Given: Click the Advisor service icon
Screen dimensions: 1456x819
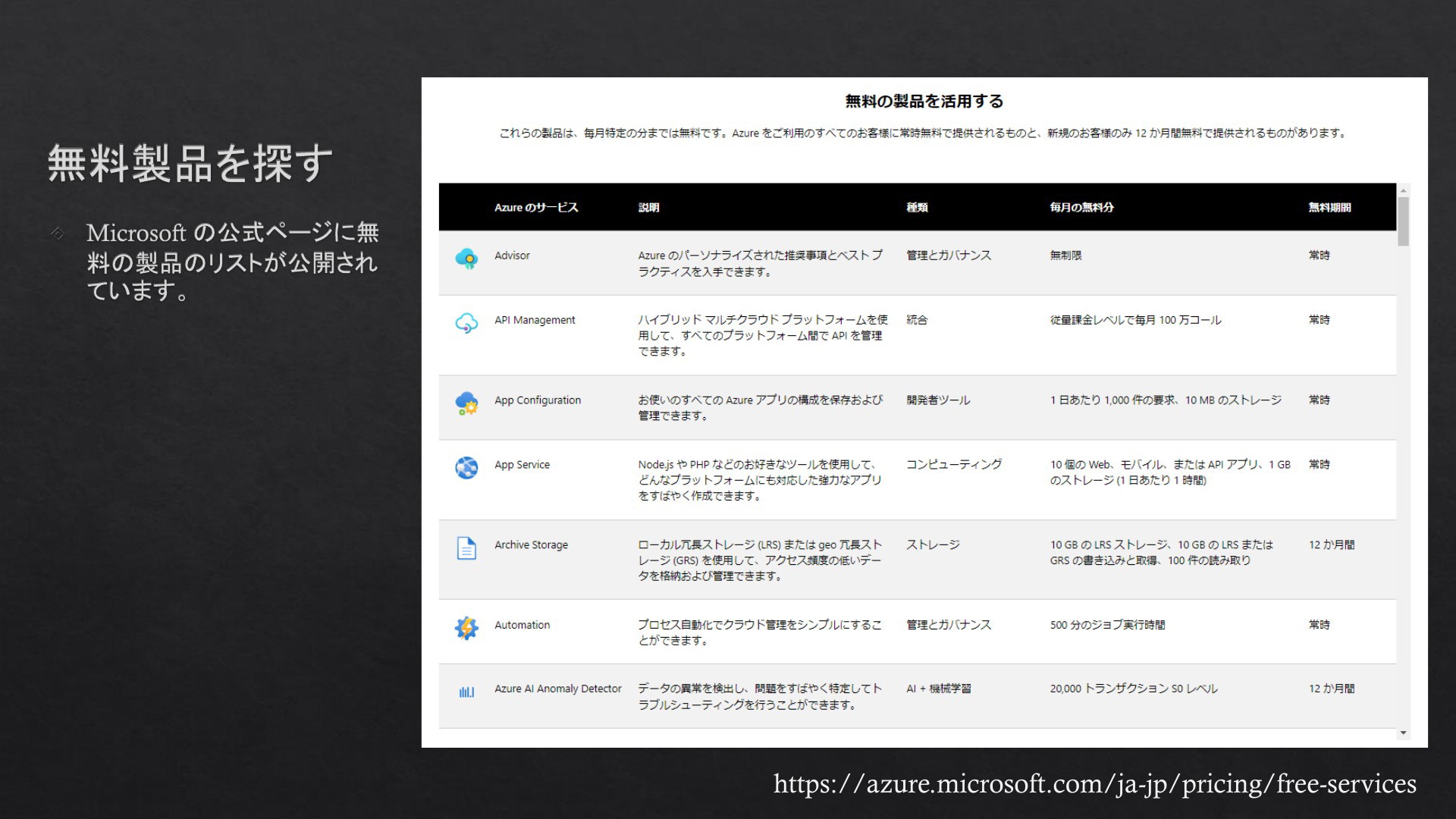Looking at the screenshot, I should tap(466, 259).
